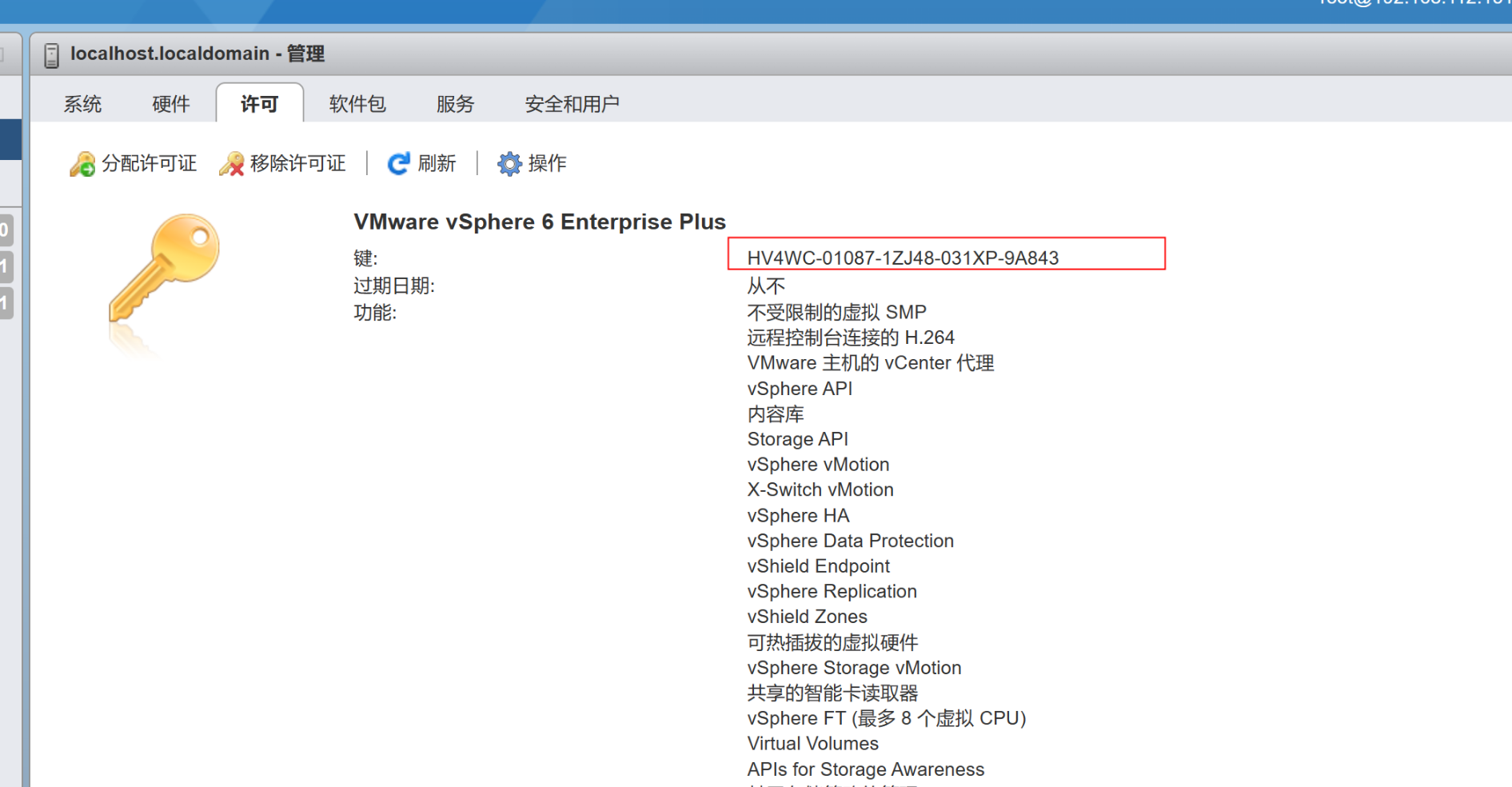Open the 系统 tab
The image size is (1512, 787).
pyautogui.click(x=82, y=104)
